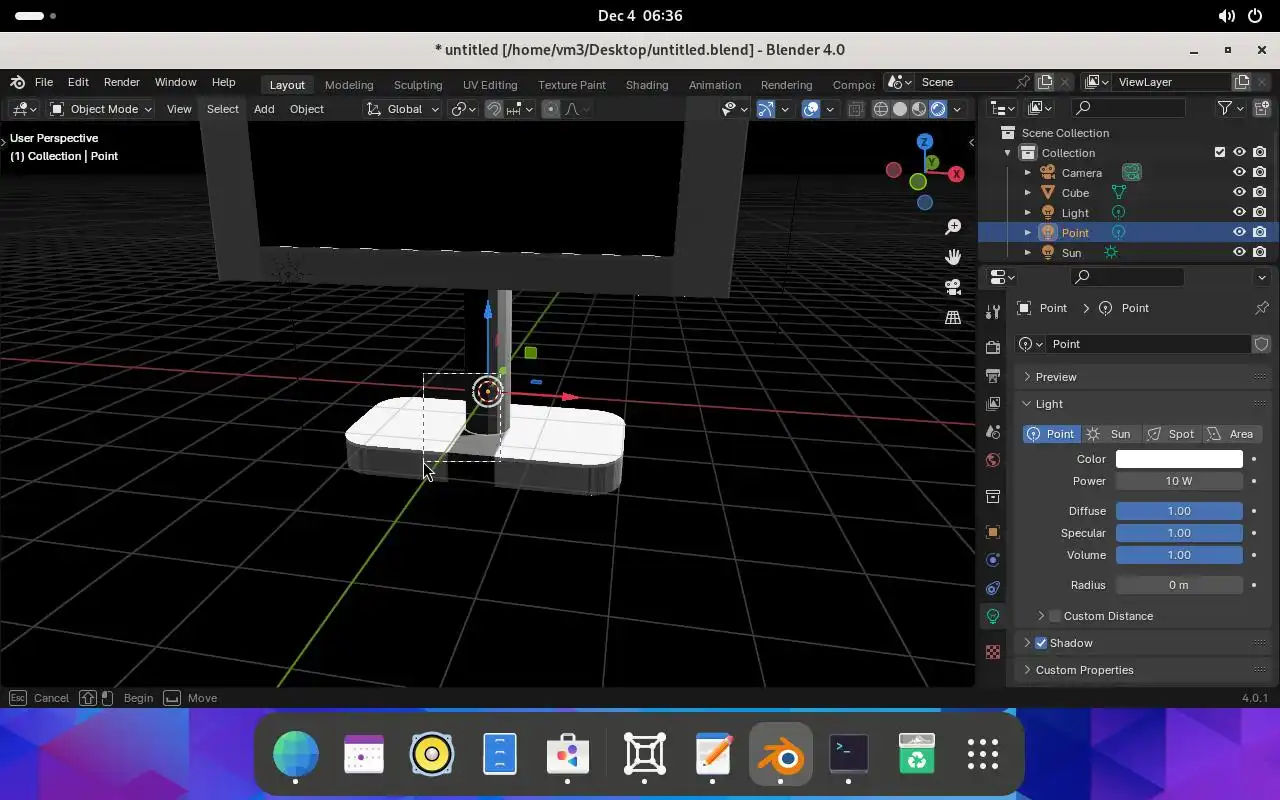Open the View Layer properties tab

point(993,404)
